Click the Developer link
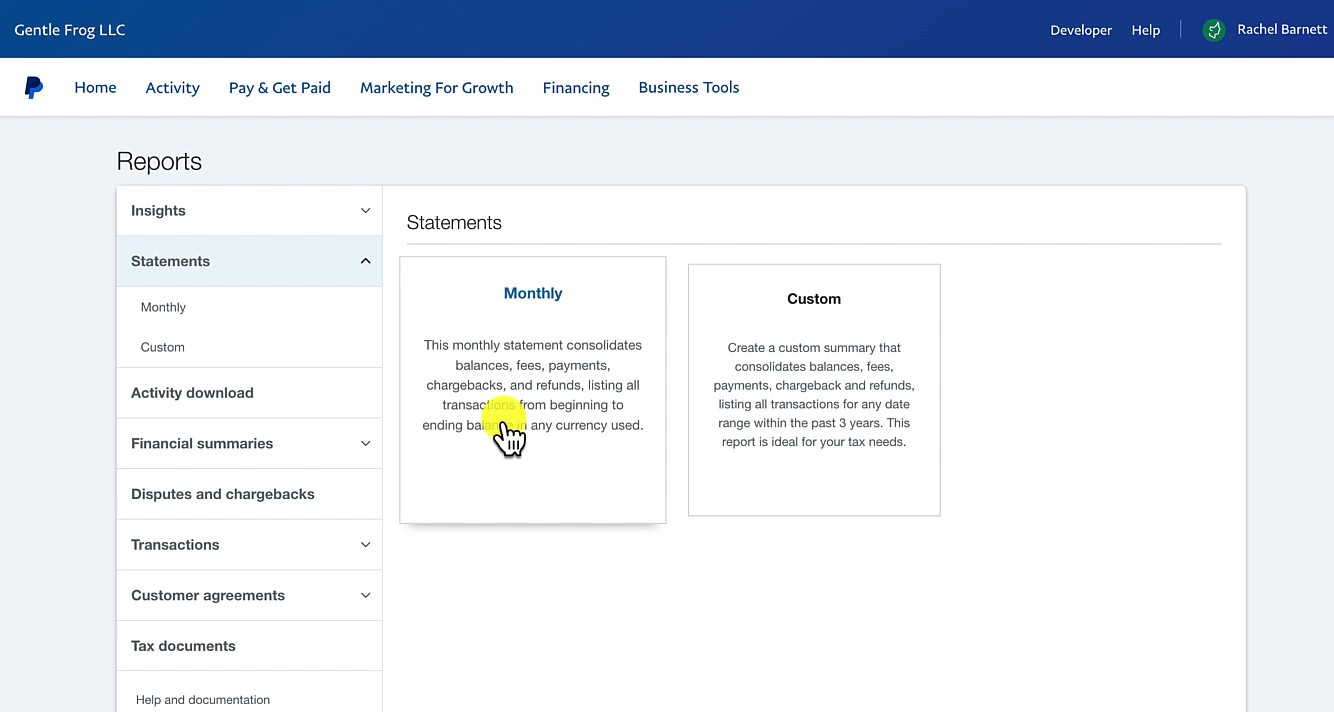Viewport: 1334px width, 712px height. [x=1081, y=30]
